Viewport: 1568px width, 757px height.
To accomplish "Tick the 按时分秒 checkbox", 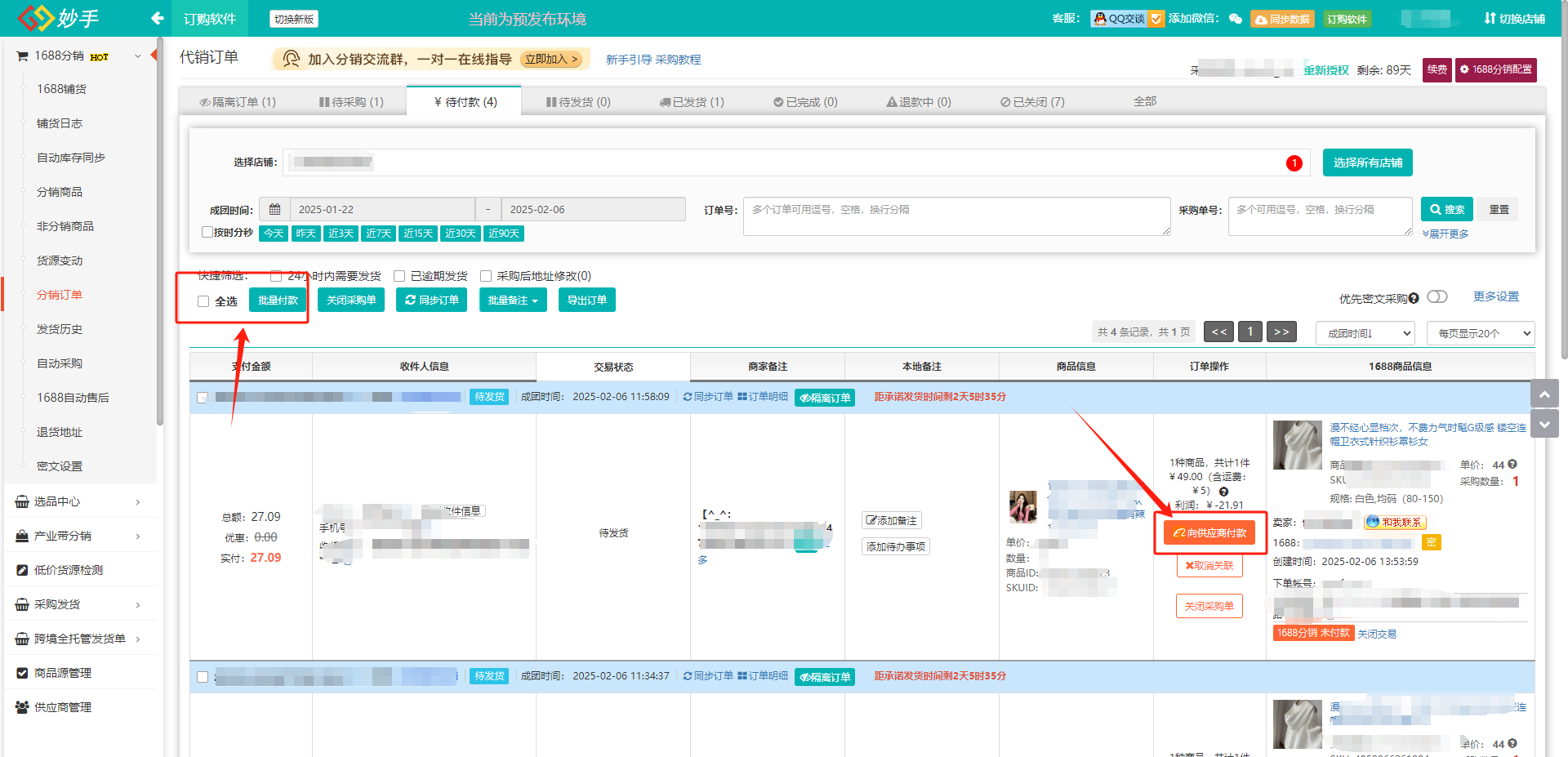I will pos(207,232).
